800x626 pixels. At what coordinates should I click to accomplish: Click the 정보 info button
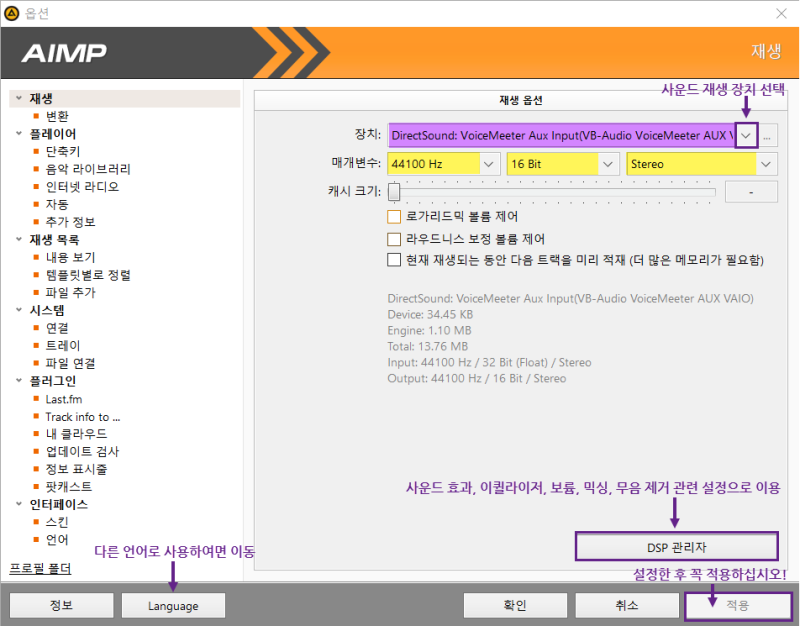click(x=61, y=605)
